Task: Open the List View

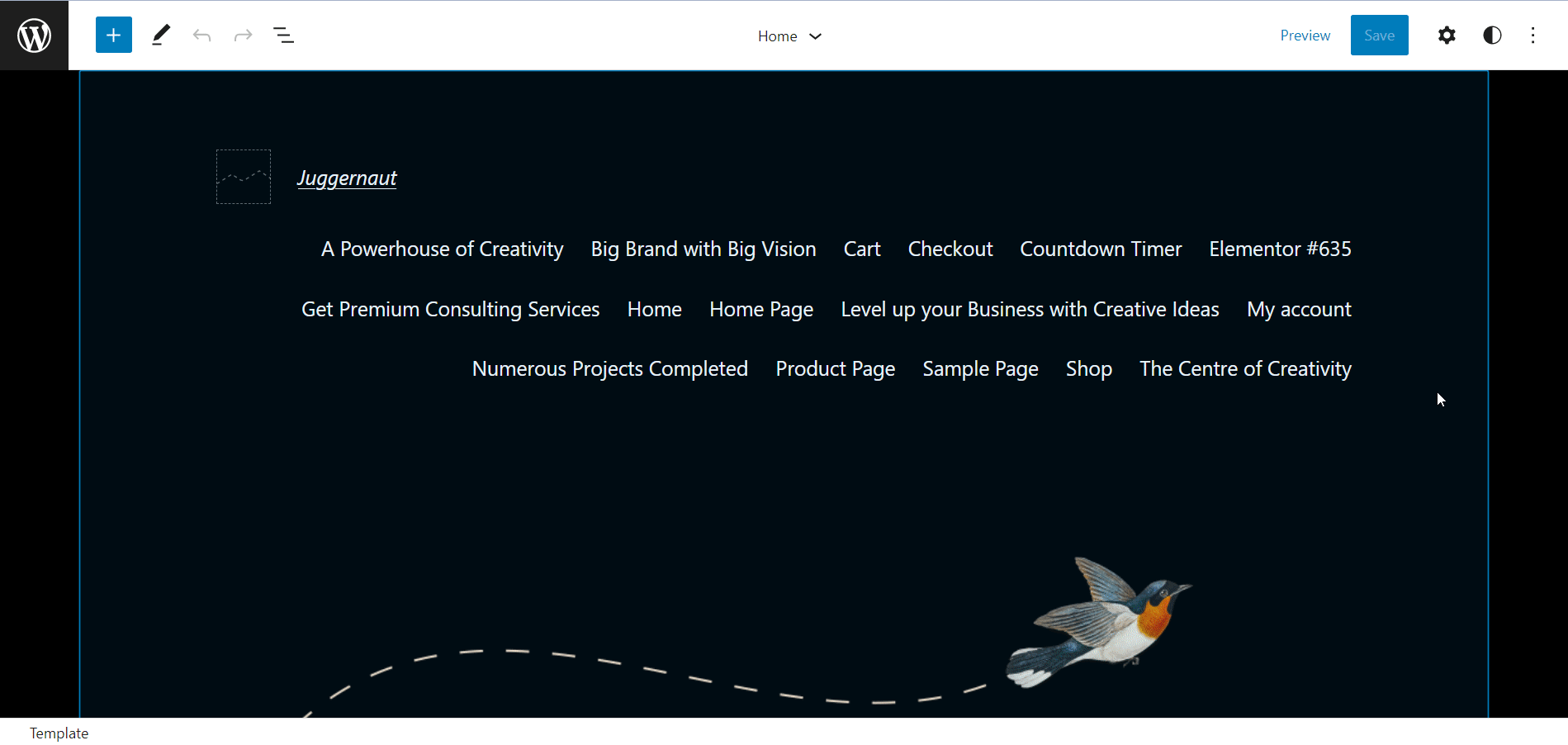Action: 284,36
